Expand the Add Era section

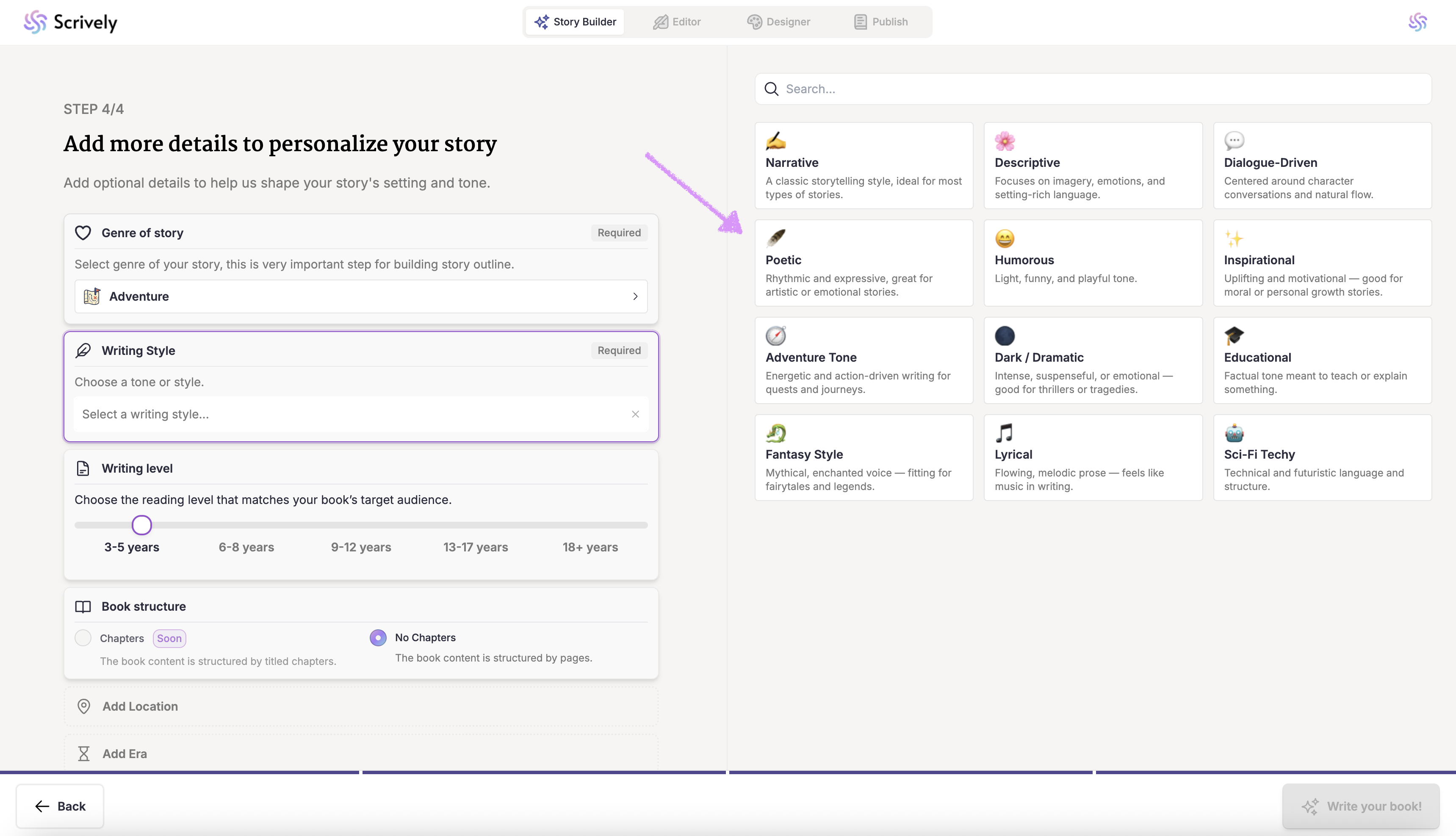[x=125, y=753]
